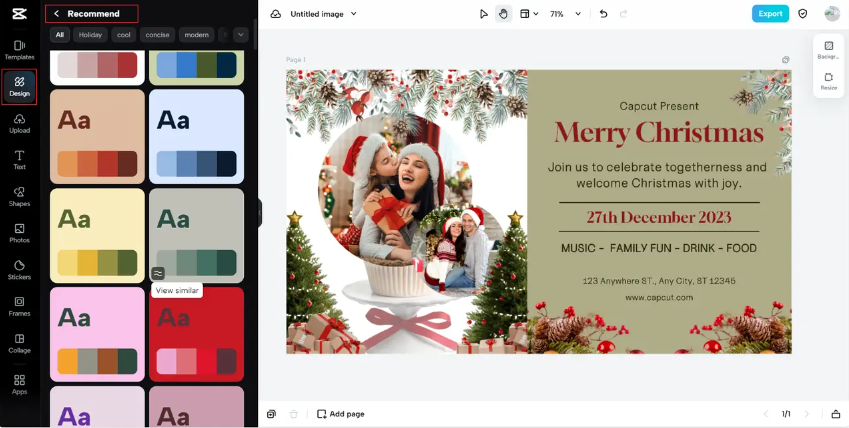Apply the blue-olive palette on green card
This screenshot has width=849, height=428.
[197, 67]
